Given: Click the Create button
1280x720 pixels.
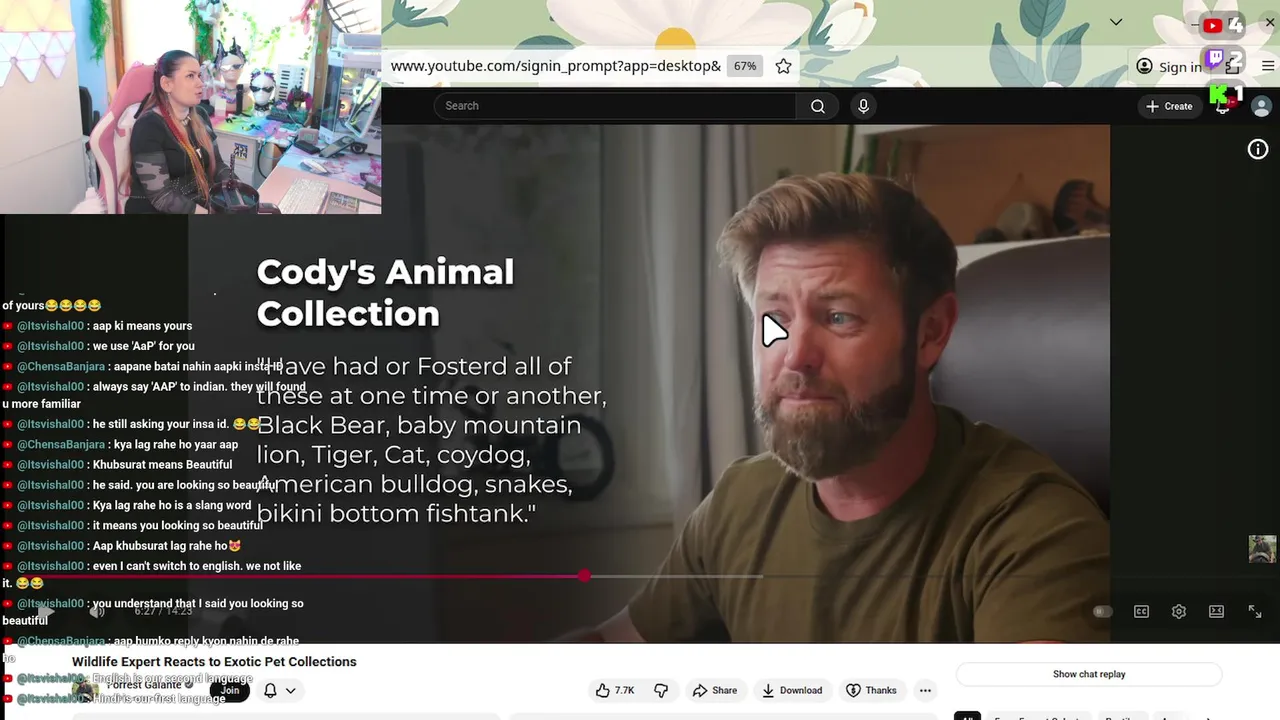Looking at the screenshot, I should 1169,106.
